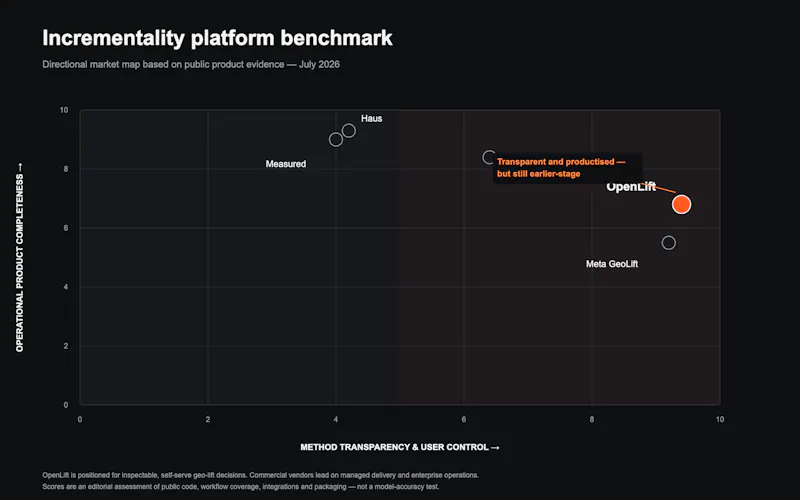
Task: Click the Meta GeoLift text label
Action: tap(612, 264)
